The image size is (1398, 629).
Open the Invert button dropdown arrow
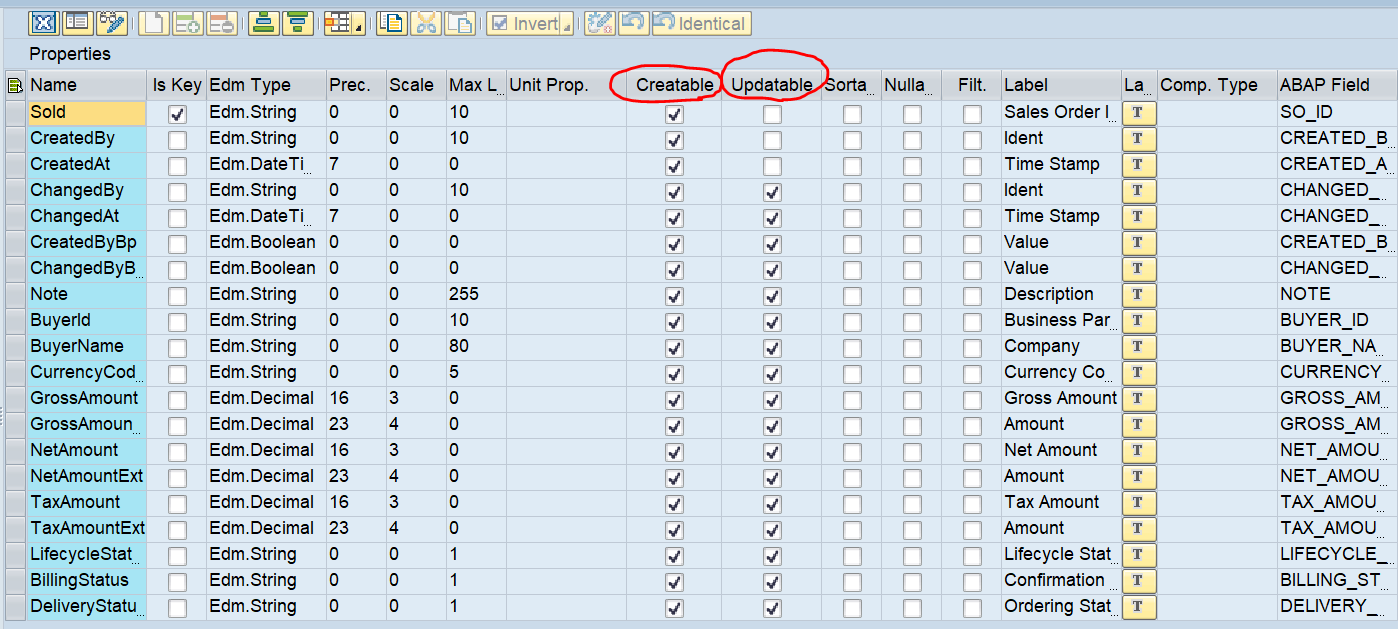click(x=567, y=24)
